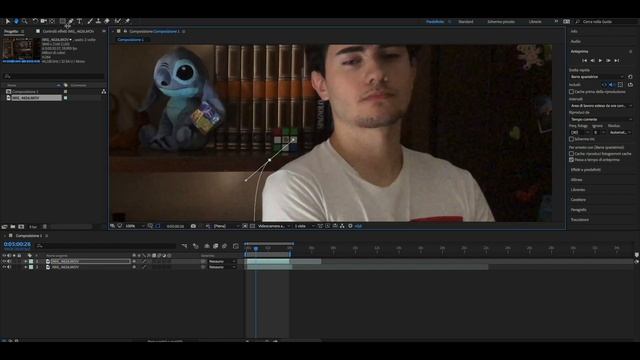Click label color swatch of timeline layer 1
The image size is (640, 360).
click(x=31, y=261)
